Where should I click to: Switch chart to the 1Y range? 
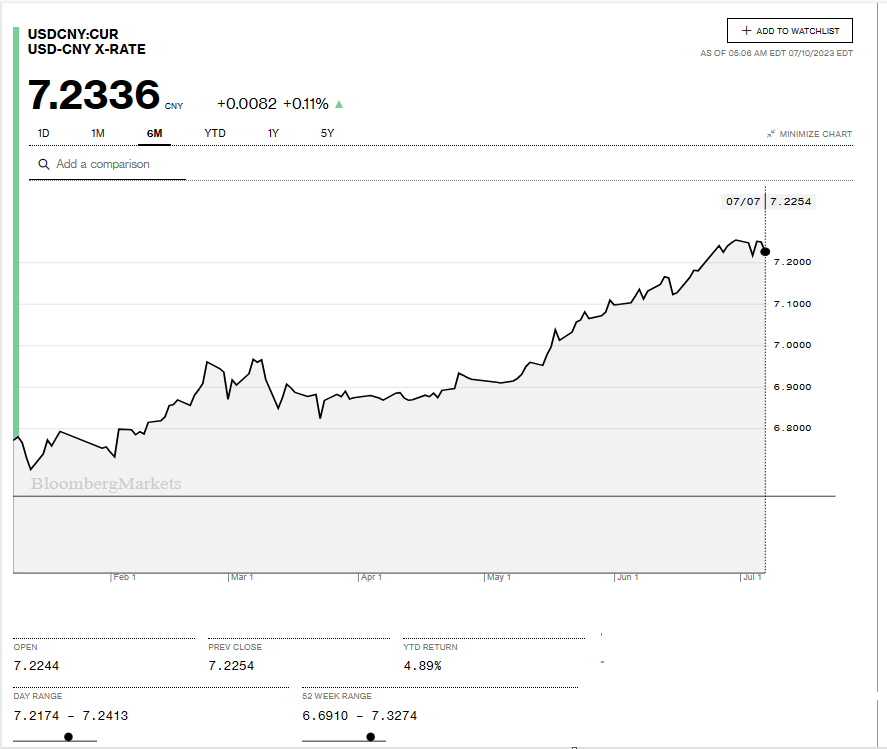click(x=273, y=133)
